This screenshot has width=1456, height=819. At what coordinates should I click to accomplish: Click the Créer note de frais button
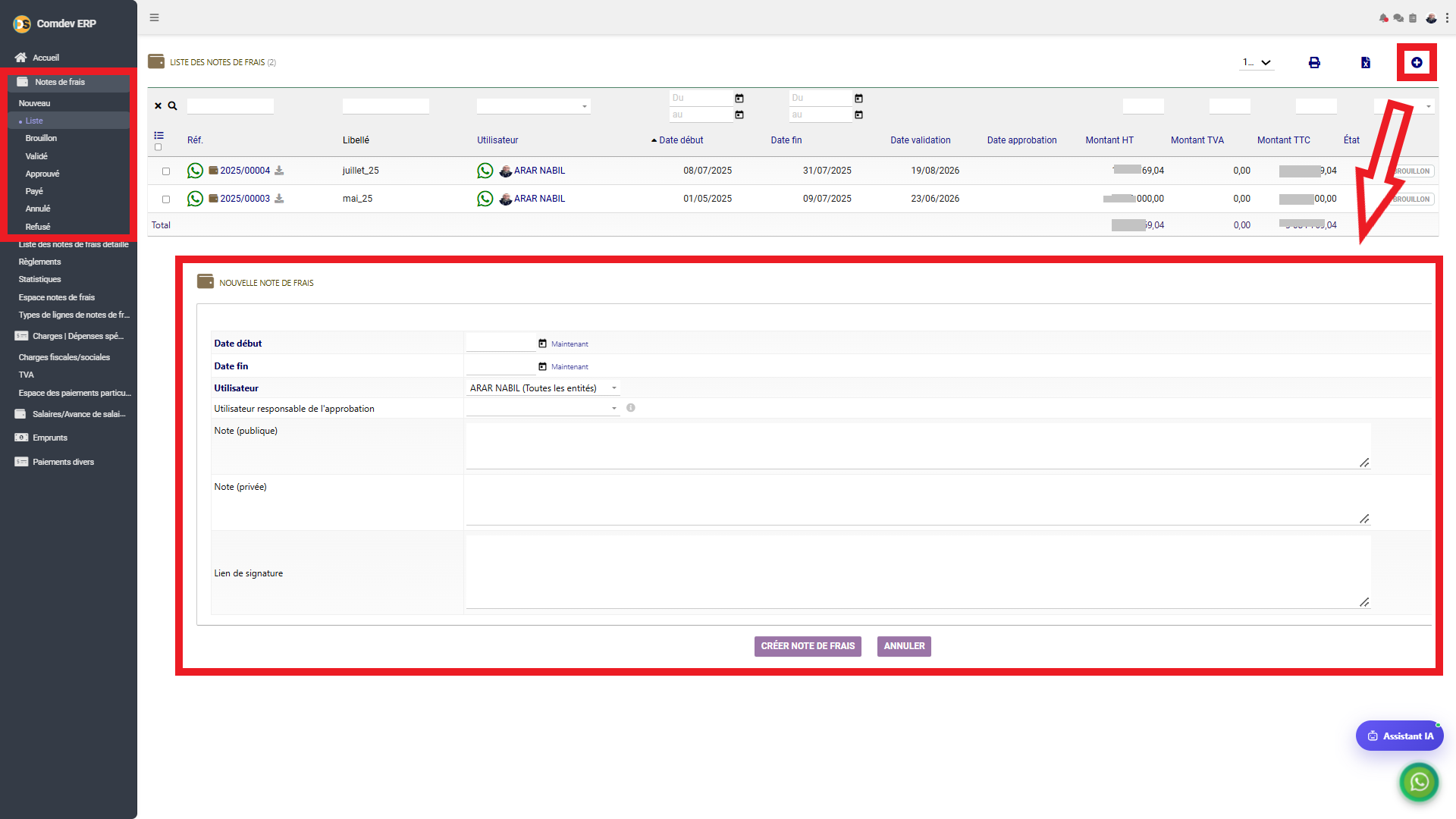(x=808, y=646)
